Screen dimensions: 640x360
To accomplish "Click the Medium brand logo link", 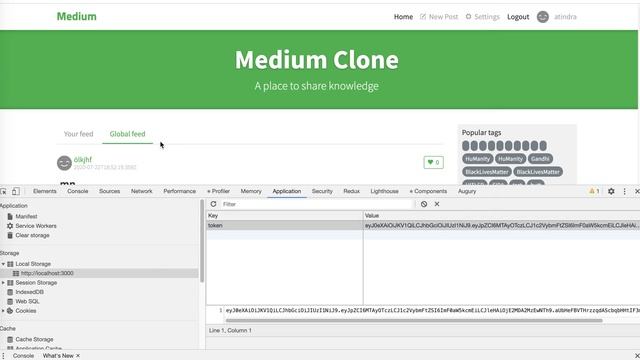I will [x=77, y=16].
